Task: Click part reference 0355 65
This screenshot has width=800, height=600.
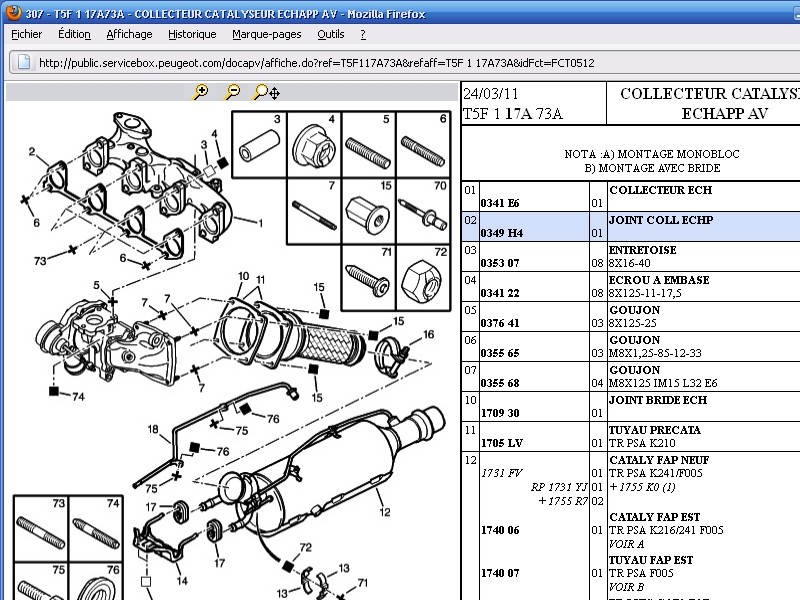Action: tap(500, 353)
